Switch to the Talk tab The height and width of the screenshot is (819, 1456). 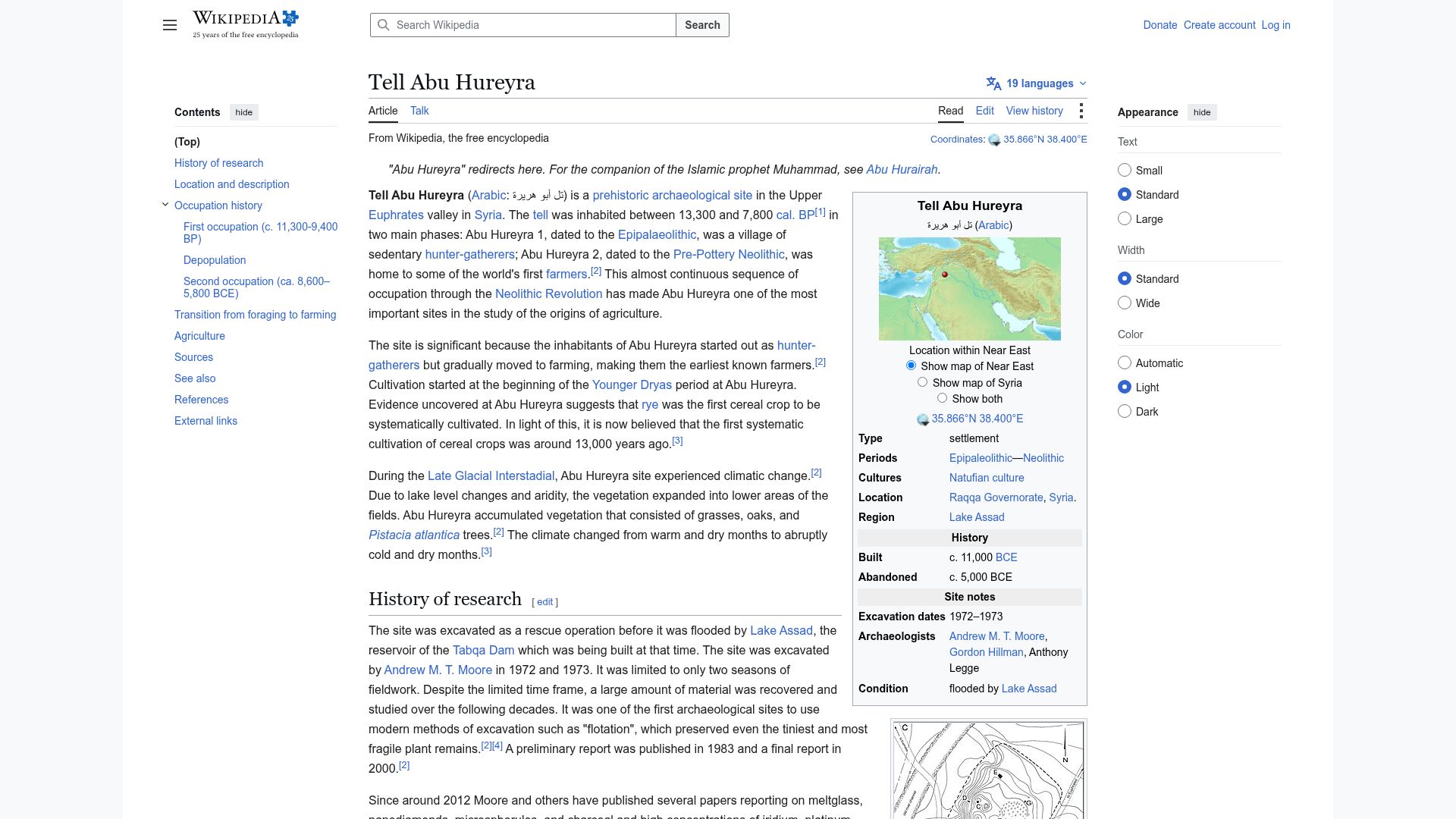419,111
